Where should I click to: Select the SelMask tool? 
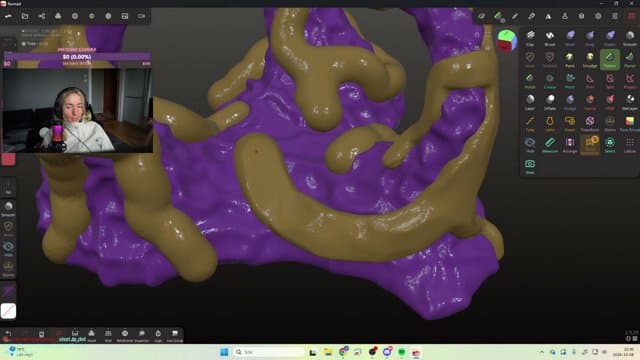tap(550, 59)
